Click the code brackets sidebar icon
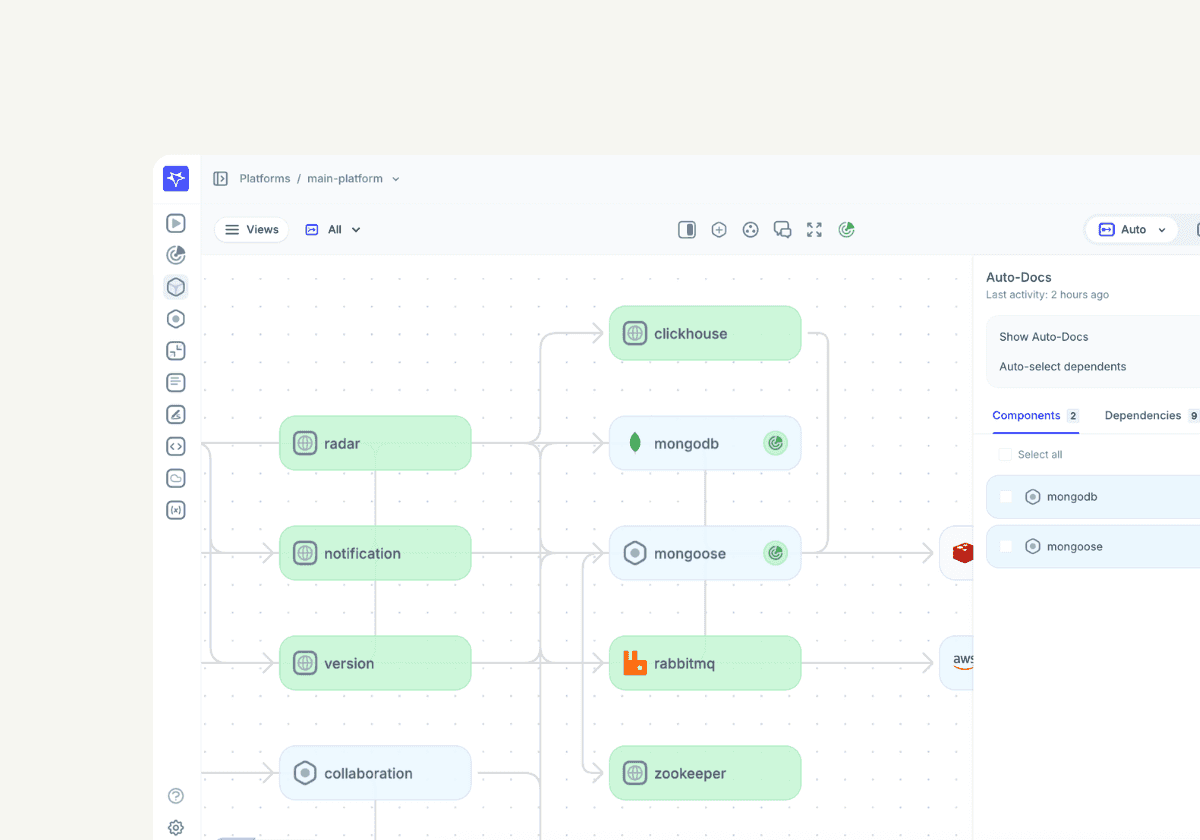The height and width of the screenshot is (840, 1200). pyautogui.click(x=176, y=447)
